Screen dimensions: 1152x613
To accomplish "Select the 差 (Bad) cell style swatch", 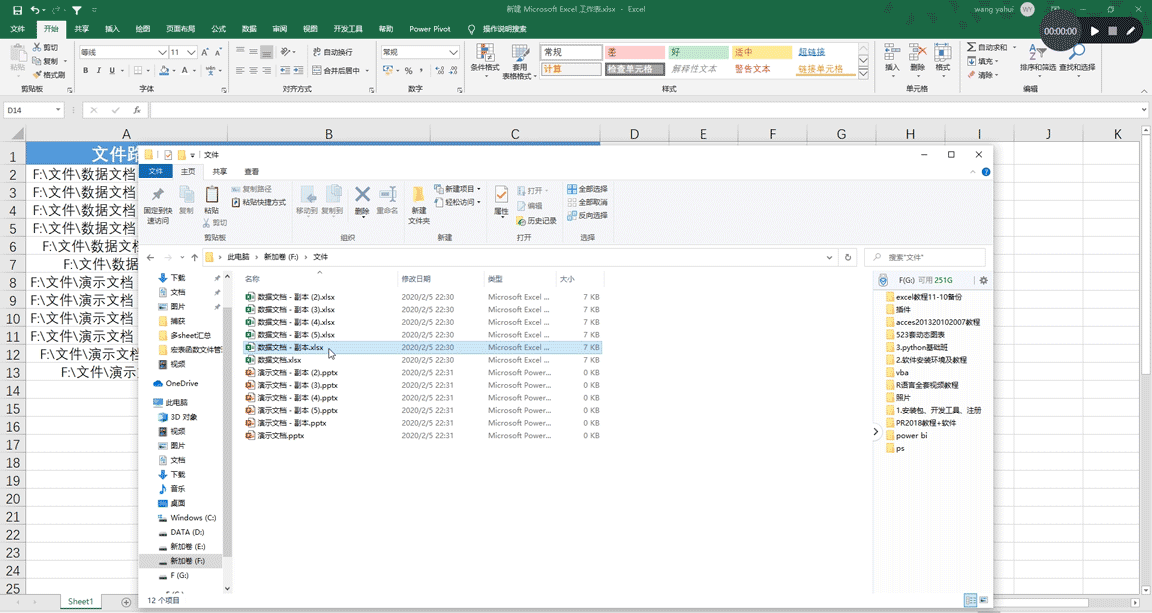I will tap(635, 52).
